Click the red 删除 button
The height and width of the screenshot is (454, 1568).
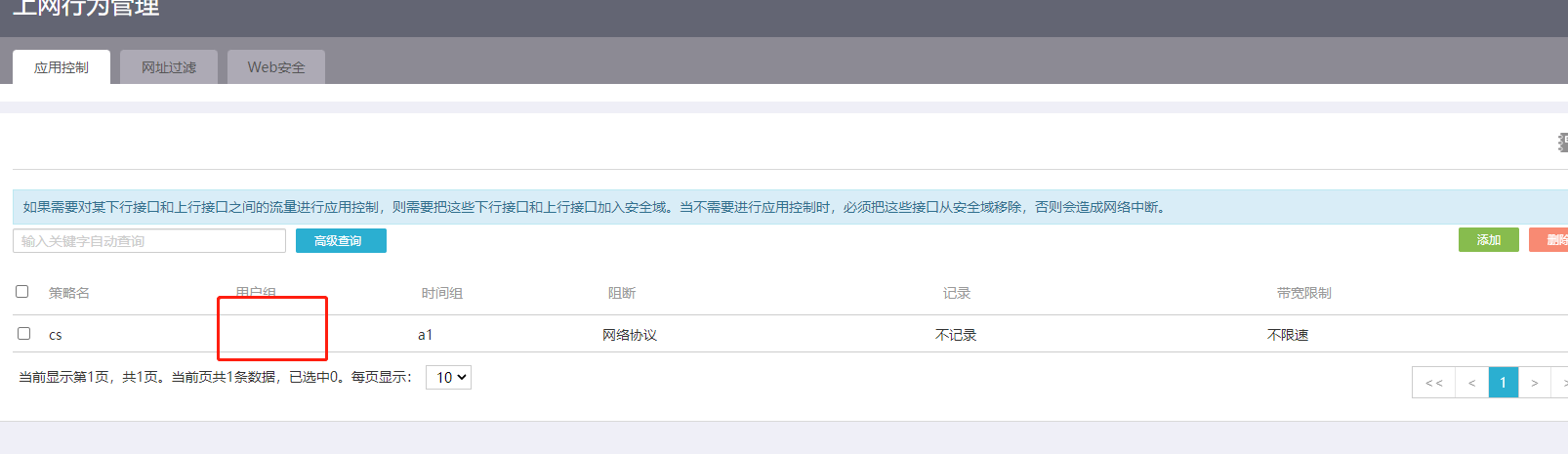tap(1550, 240)
